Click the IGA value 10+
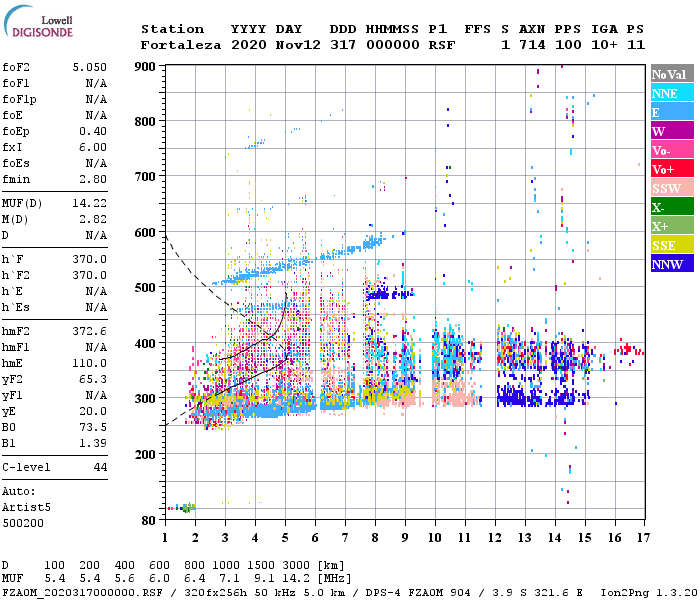The image size is (700, 600). 604,45
